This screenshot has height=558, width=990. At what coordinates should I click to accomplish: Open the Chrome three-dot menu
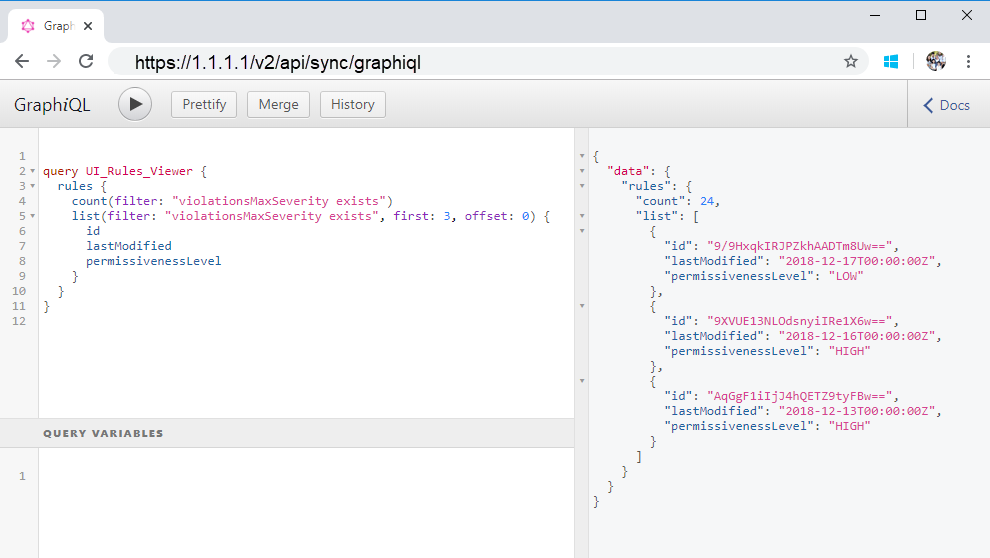point(968,62)
